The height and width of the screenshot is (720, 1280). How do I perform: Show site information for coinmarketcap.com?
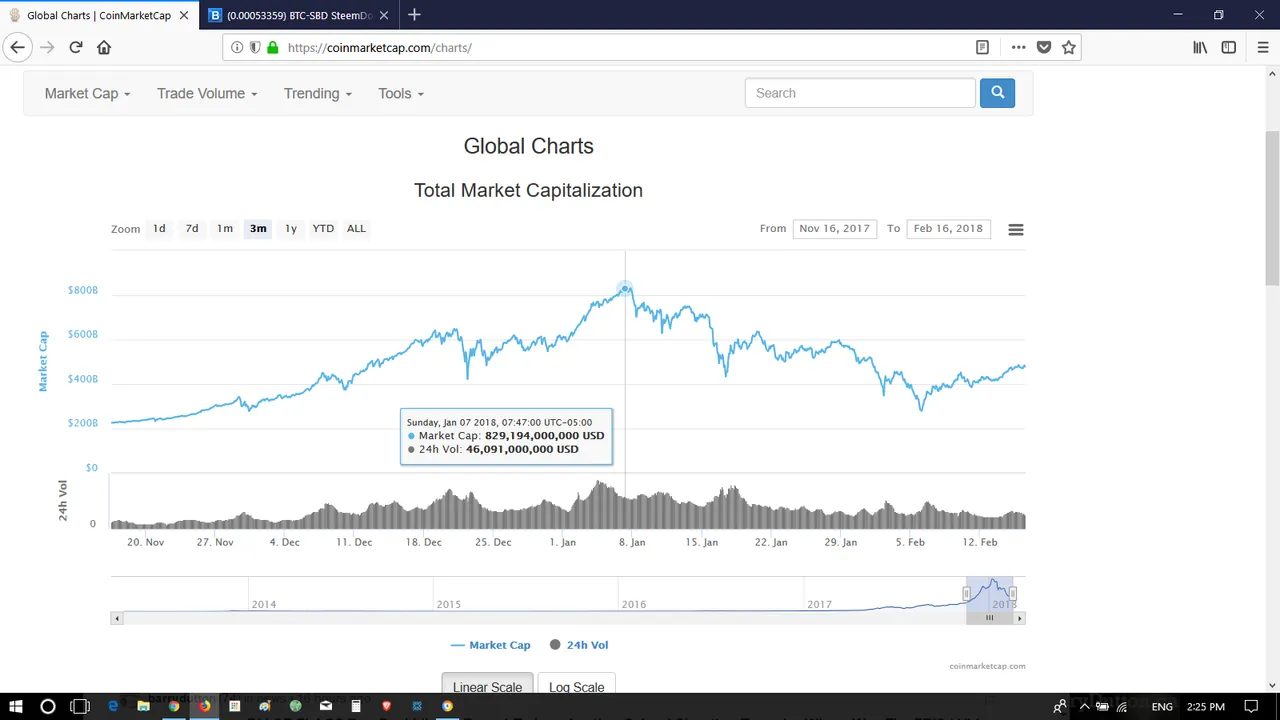(237, 47)
